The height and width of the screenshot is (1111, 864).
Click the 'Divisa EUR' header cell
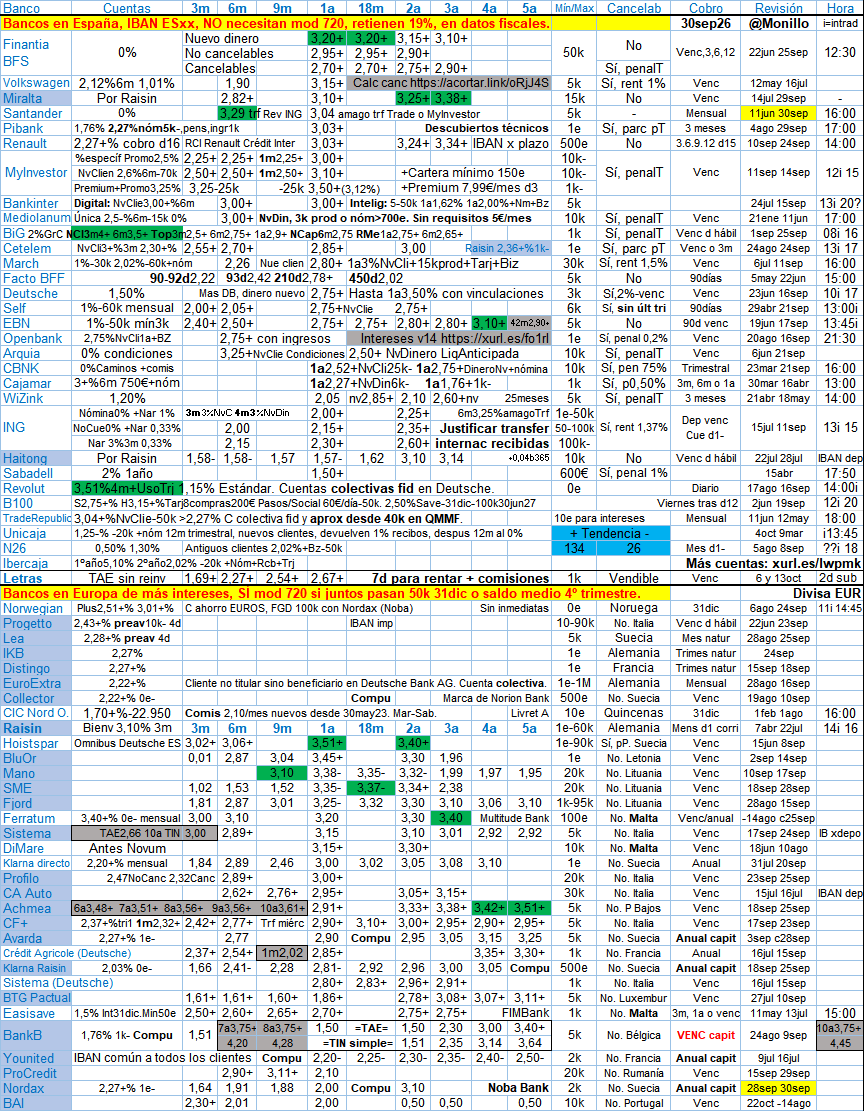[827, 594]
